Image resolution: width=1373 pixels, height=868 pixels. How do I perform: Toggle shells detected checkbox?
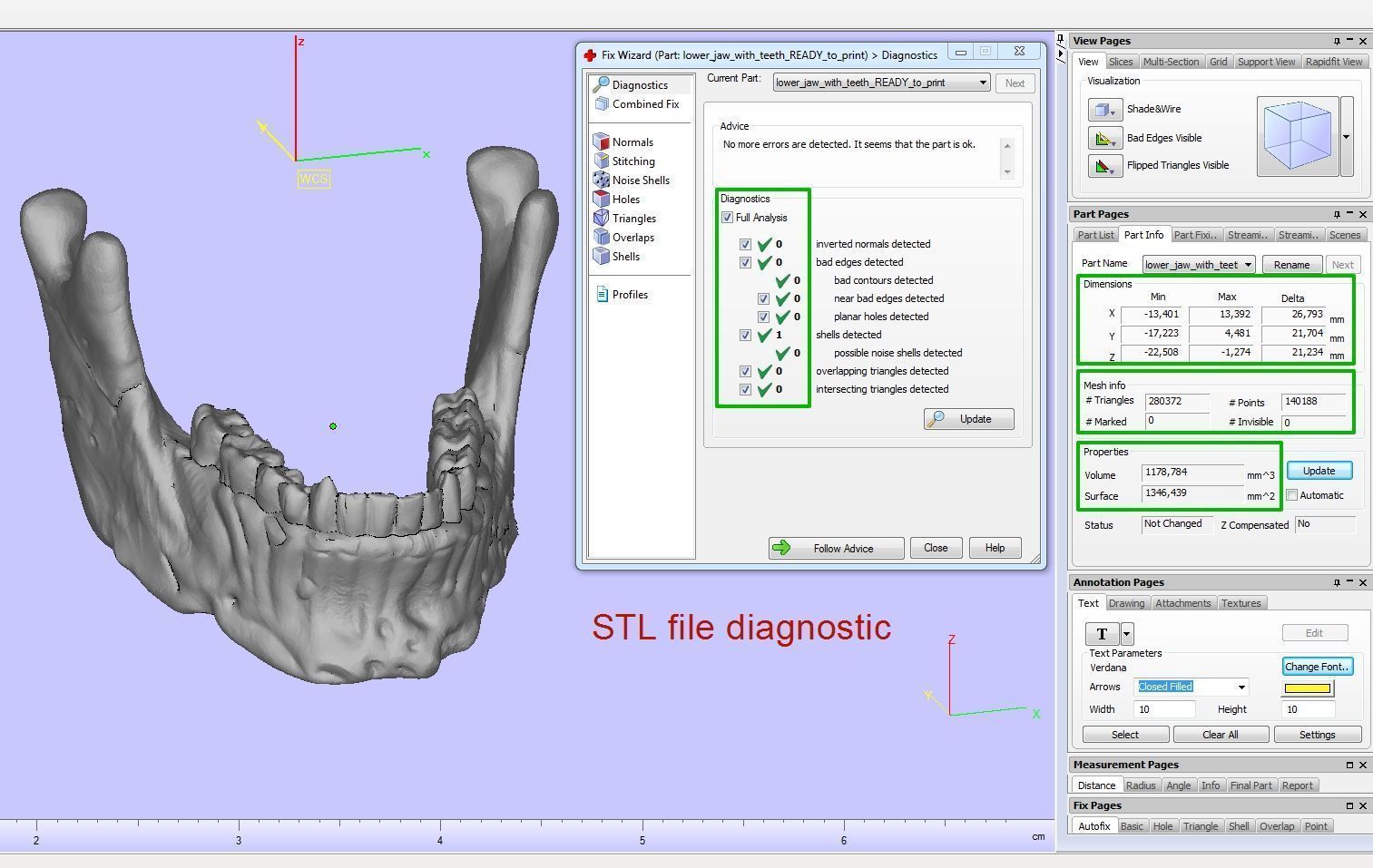[x=745, y=335]
